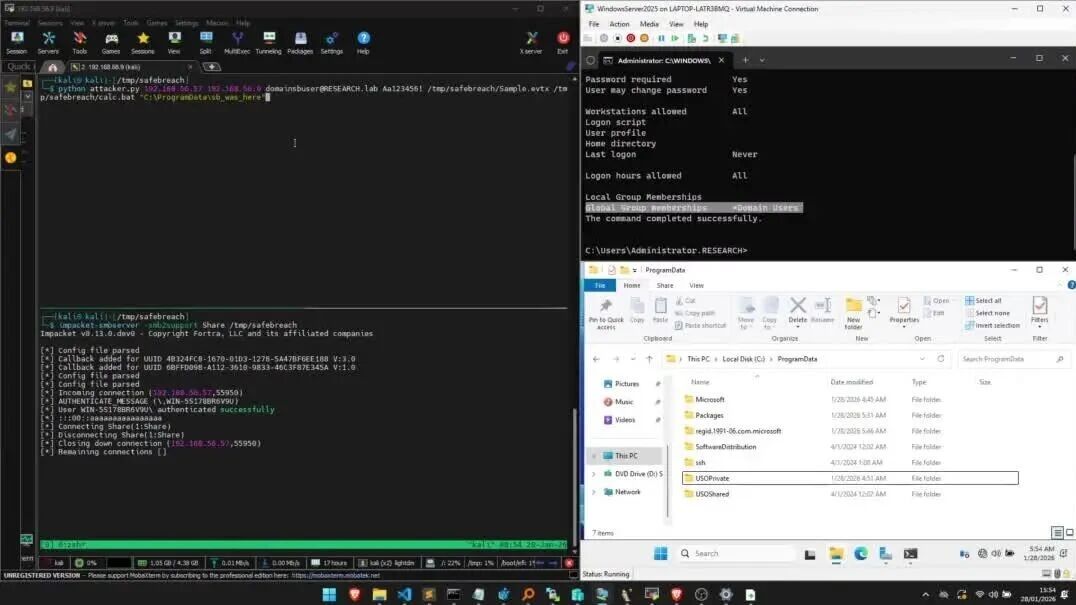Activate the MultiExec toolbar icon
This screenshot has width=1076, height=605.
237,43
